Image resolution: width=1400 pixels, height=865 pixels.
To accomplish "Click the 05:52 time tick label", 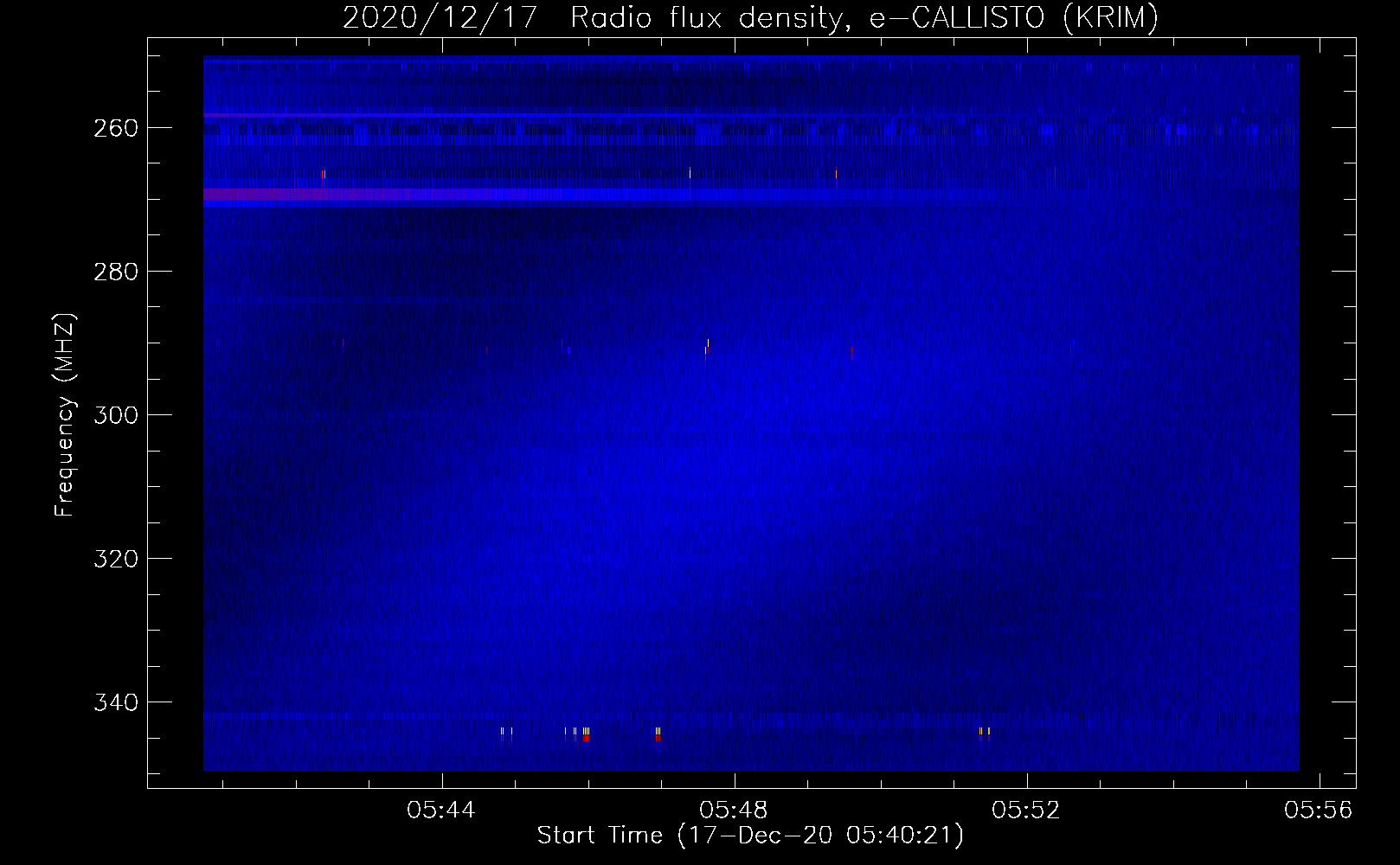I will click(1026, 811).
